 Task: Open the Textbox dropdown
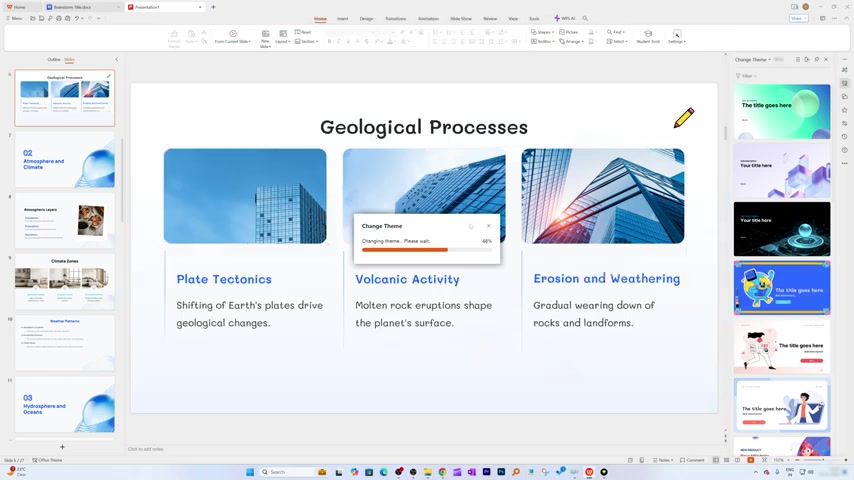tap(542, 41)
